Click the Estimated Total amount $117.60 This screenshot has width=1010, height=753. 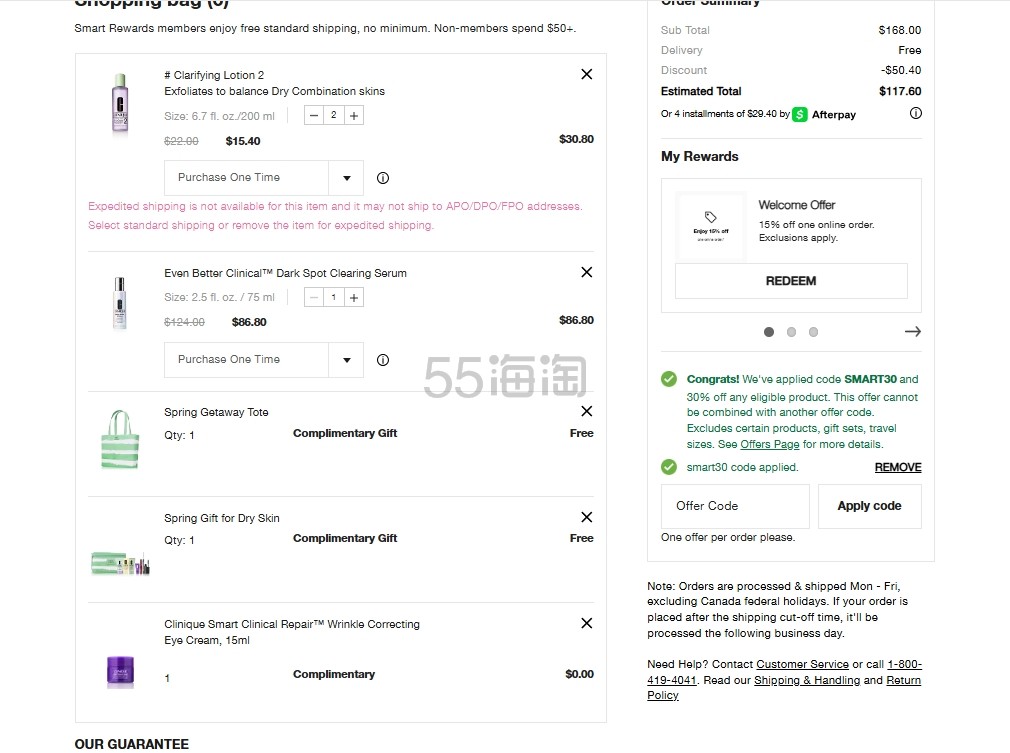click(900, 91)
